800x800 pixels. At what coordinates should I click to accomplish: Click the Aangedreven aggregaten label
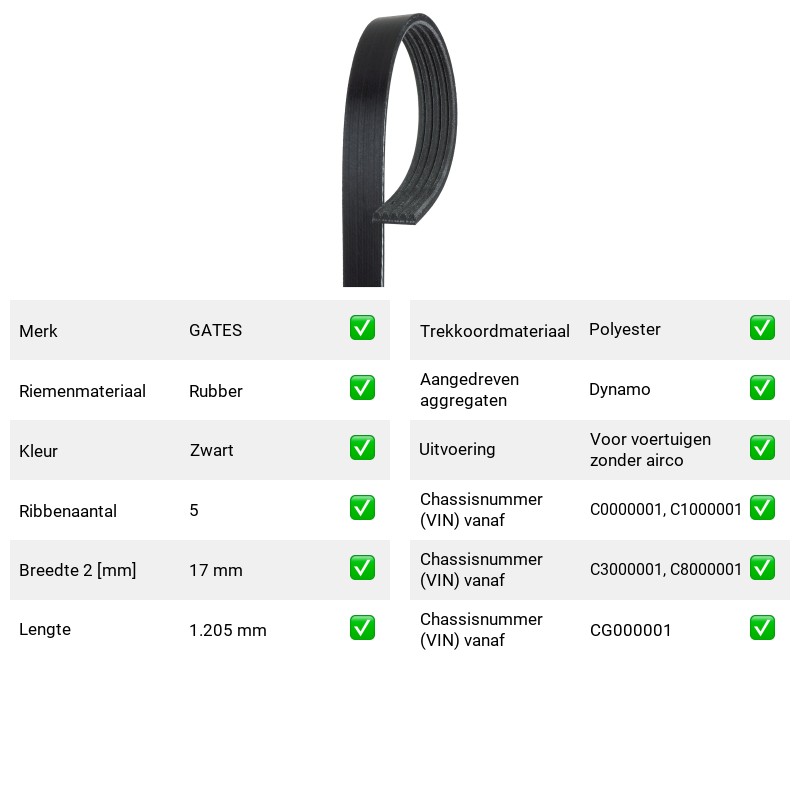tap(469, 390)
